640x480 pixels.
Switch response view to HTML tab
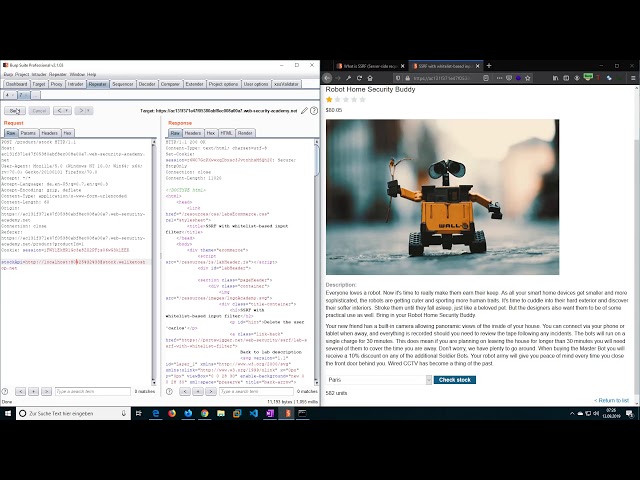coord(226,133)
